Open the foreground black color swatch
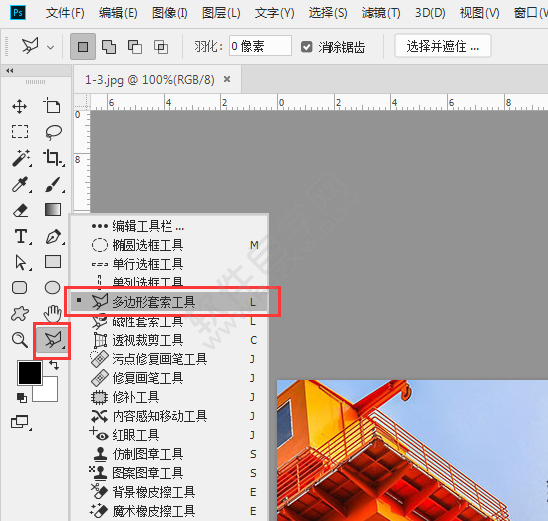The height and width of the screenshot is (521, 548). (30, 373)
